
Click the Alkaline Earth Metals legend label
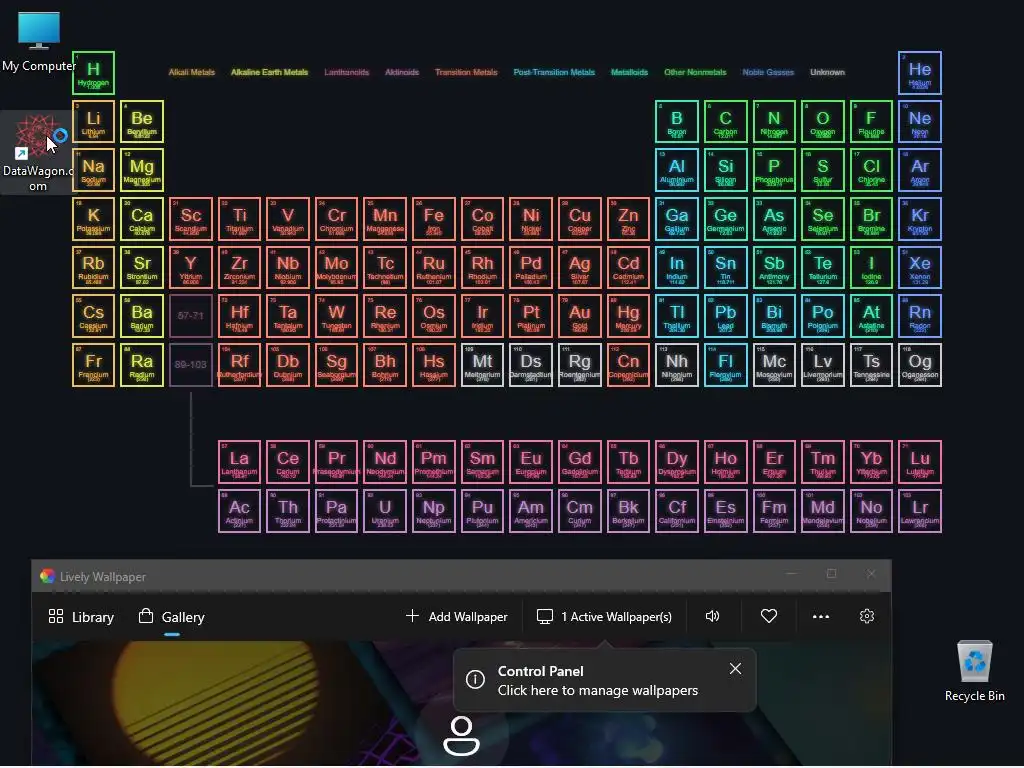coord(269,72)
